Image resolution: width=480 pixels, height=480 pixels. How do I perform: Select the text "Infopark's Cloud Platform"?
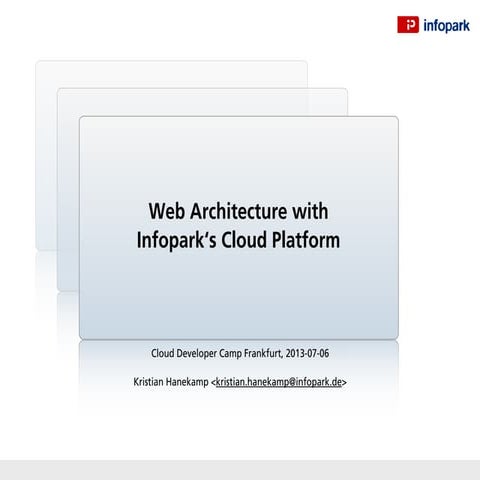coord(238,240)
